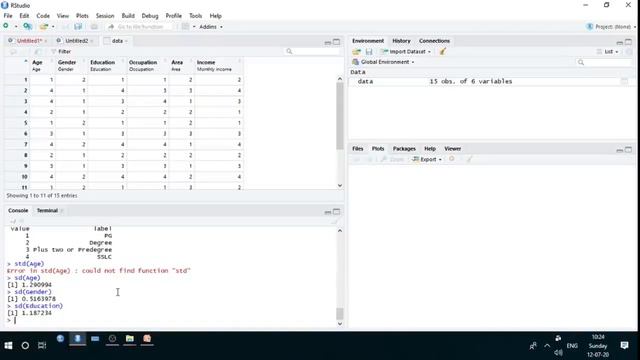Click the Environment pane search field

(x=604, y=62)
